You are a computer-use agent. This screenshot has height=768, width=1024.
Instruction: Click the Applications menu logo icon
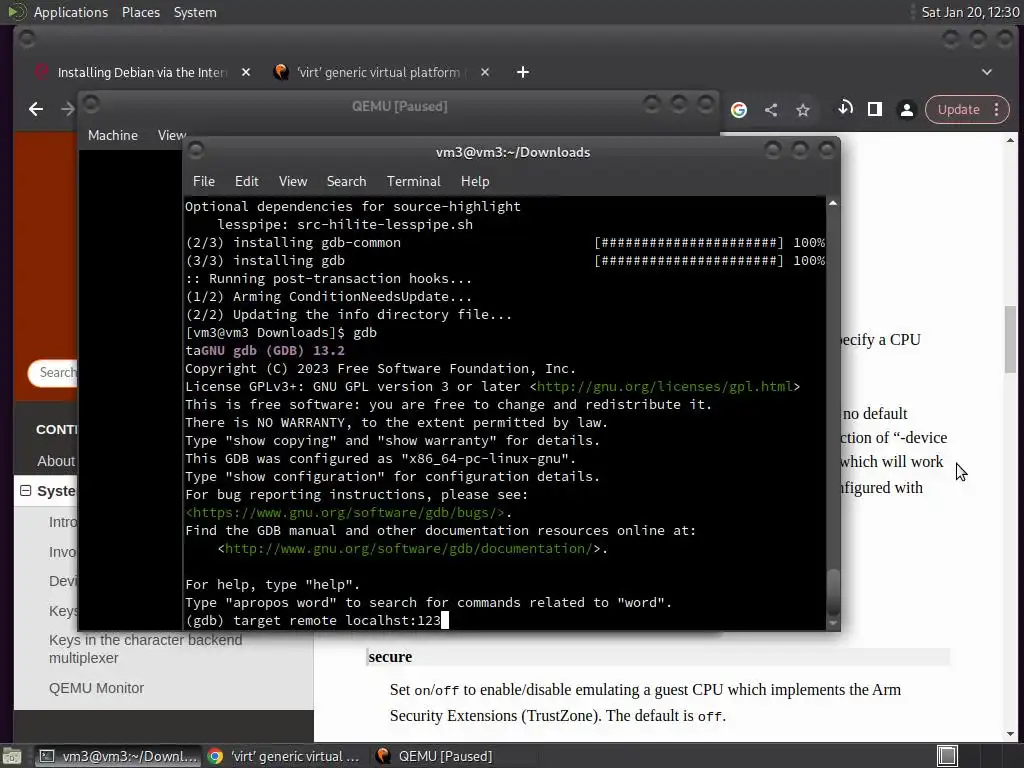coord(17,12)
